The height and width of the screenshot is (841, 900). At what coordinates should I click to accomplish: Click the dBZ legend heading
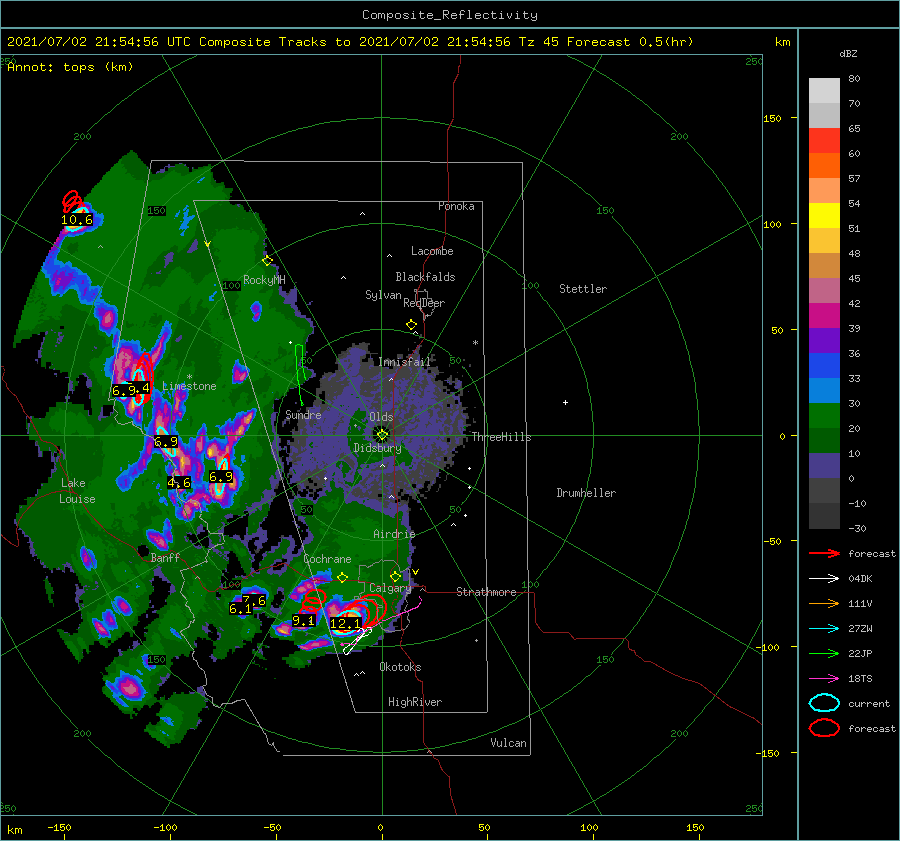coord(848,53)
